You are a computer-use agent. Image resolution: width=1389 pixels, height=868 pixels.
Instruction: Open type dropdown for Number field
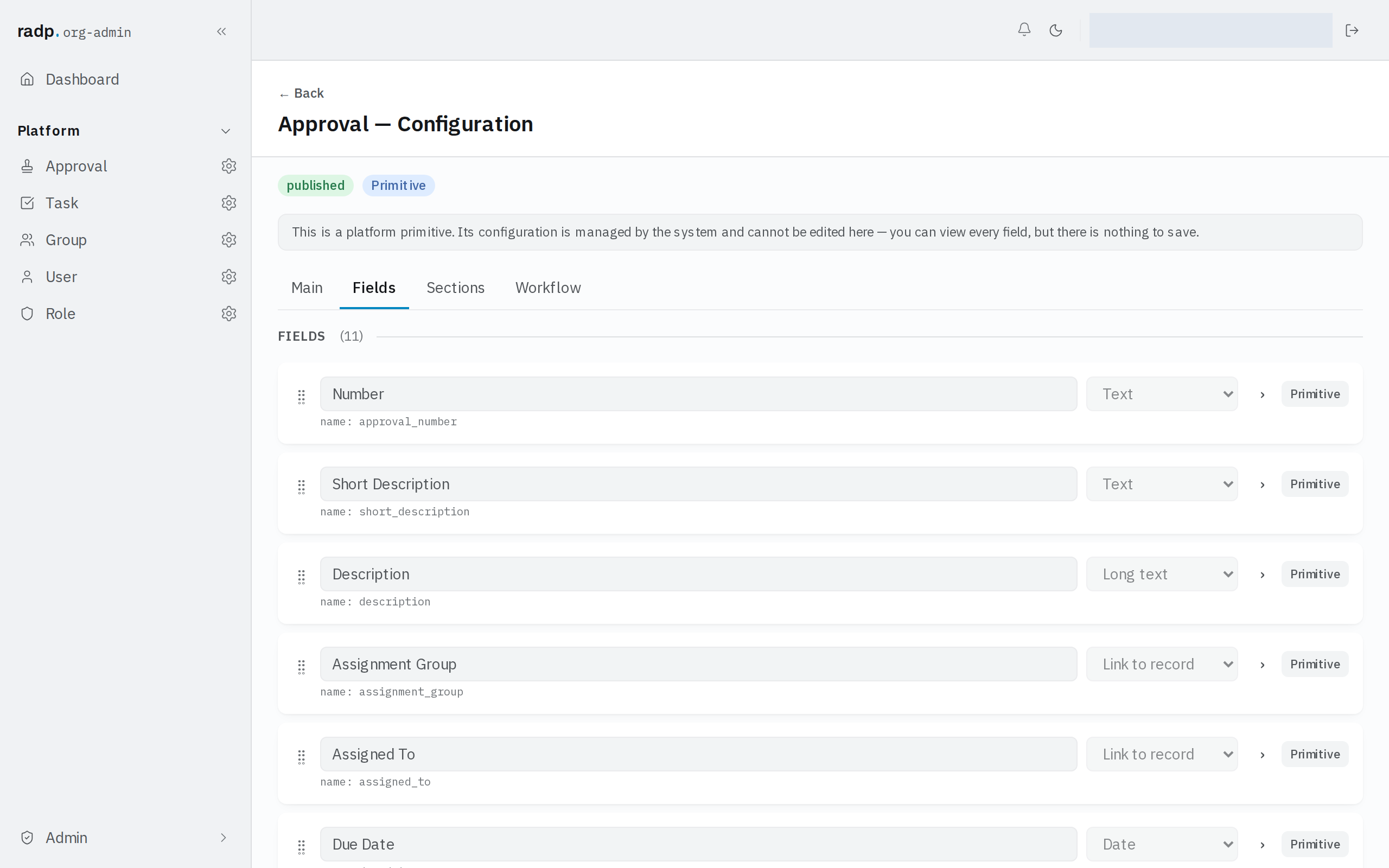tap(1162, 394)
